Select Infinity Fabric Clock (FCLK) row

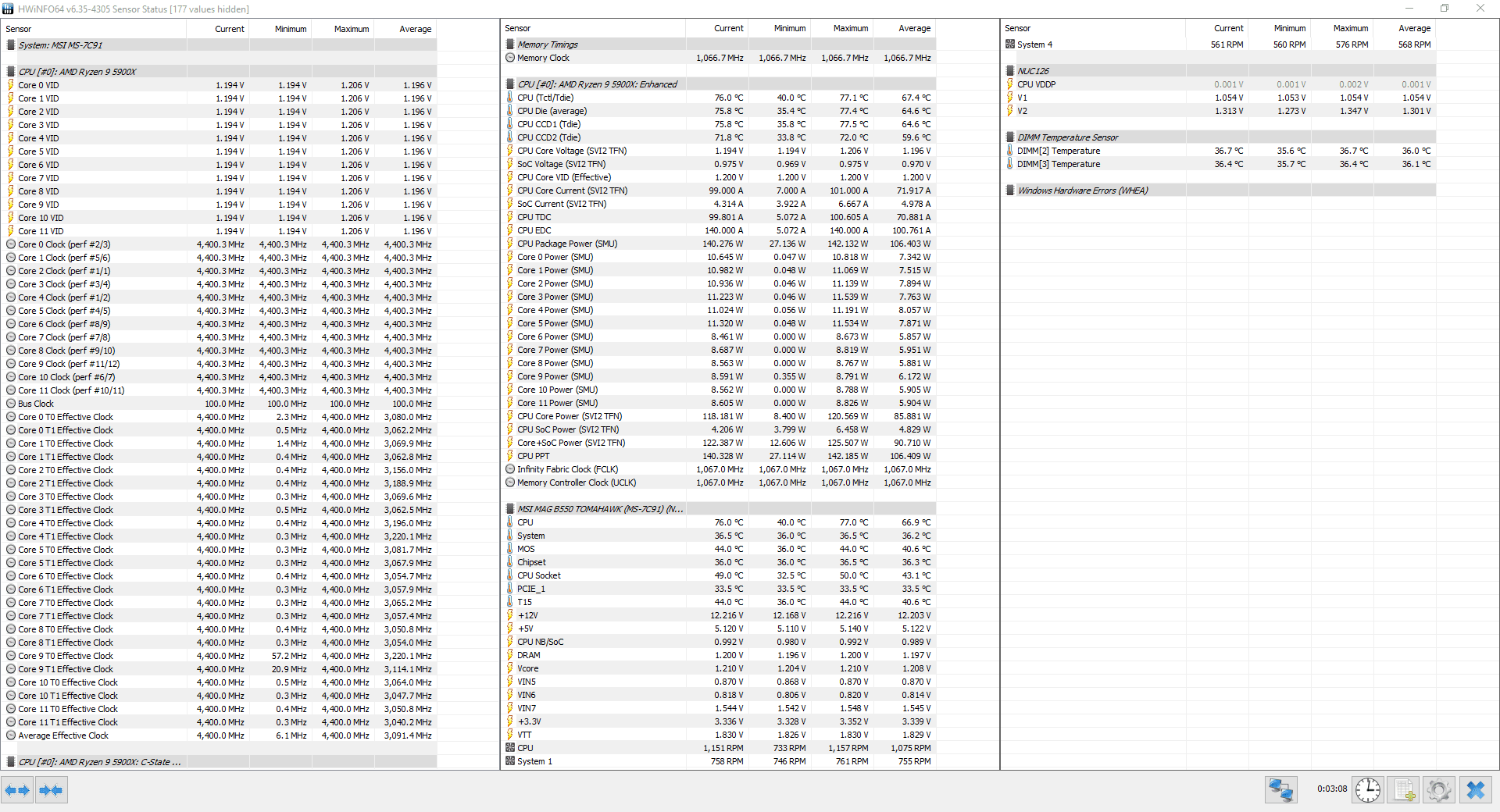click(x=718, y=469)
